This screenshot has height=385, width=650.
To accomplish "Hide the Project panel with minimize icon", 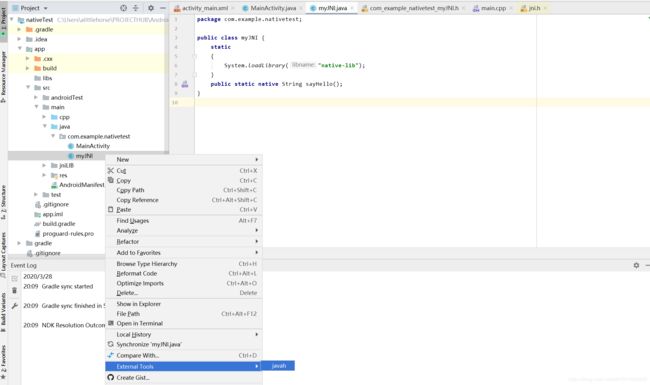I will 163,8.
